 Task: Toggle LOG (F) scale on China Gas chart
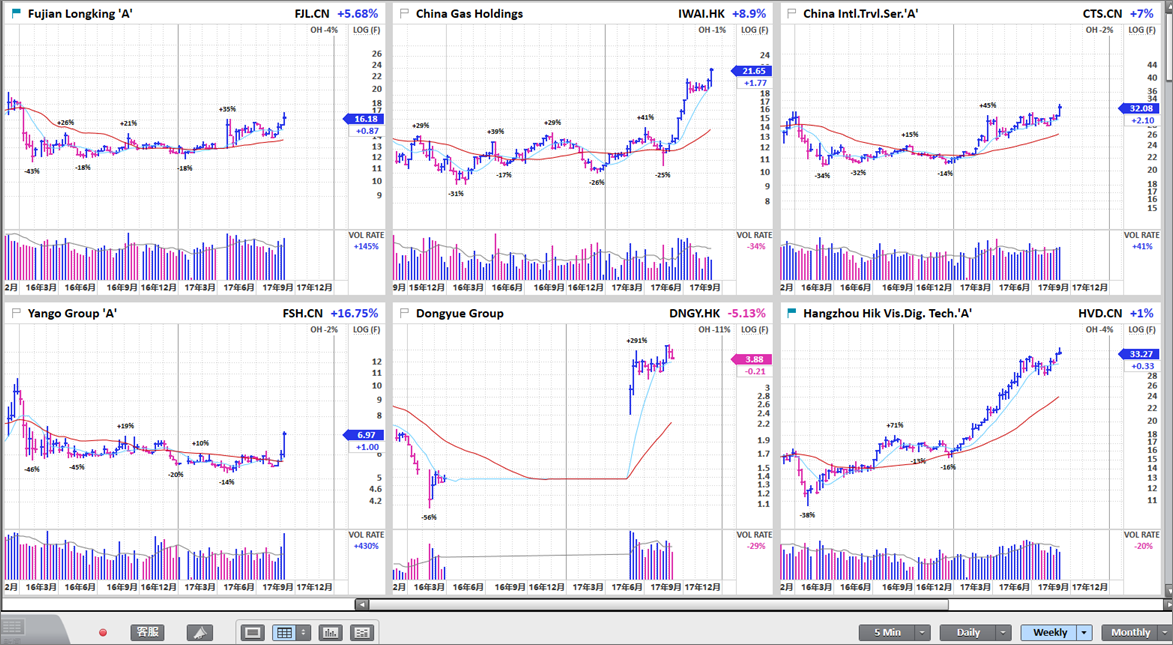click(x=754, y=30)
